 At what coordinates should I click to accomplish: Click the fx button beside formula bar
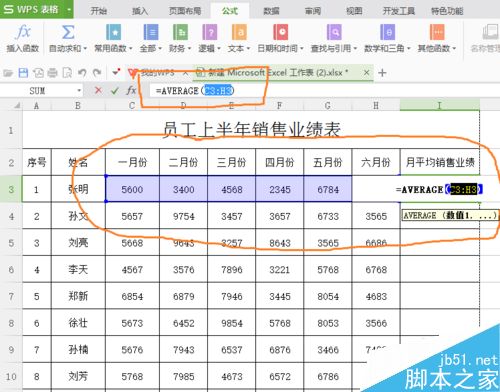[131, 90]
